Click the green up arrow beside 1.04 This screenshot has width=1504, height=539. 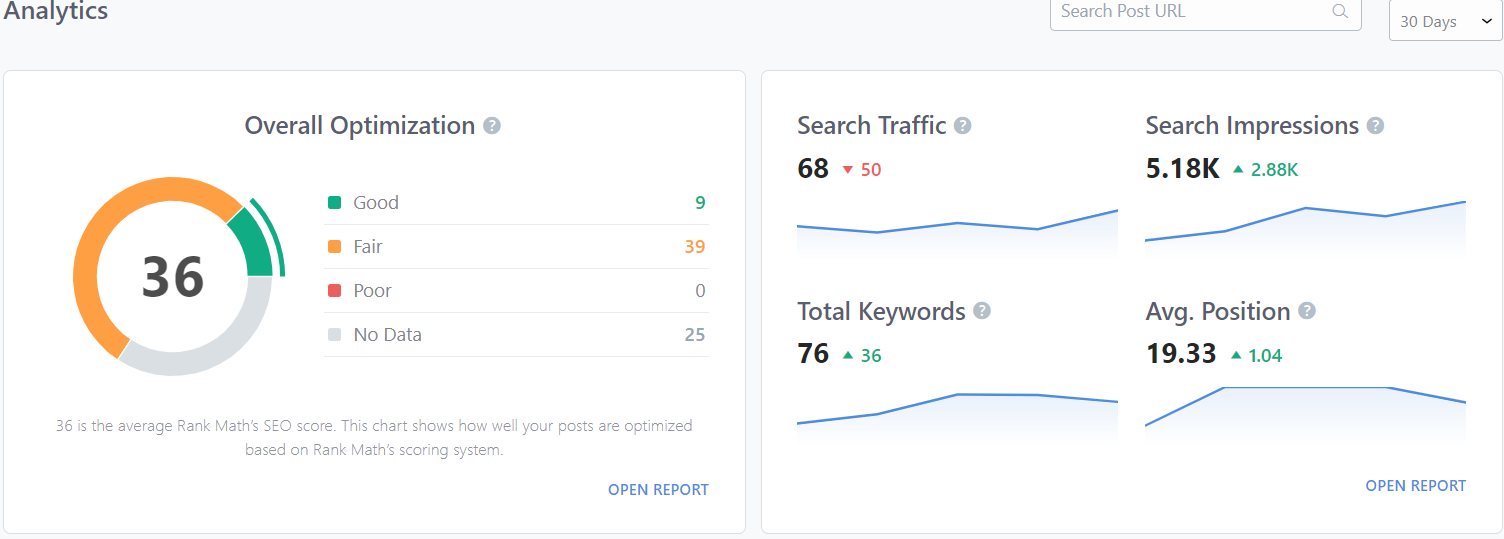point(1238,355)
